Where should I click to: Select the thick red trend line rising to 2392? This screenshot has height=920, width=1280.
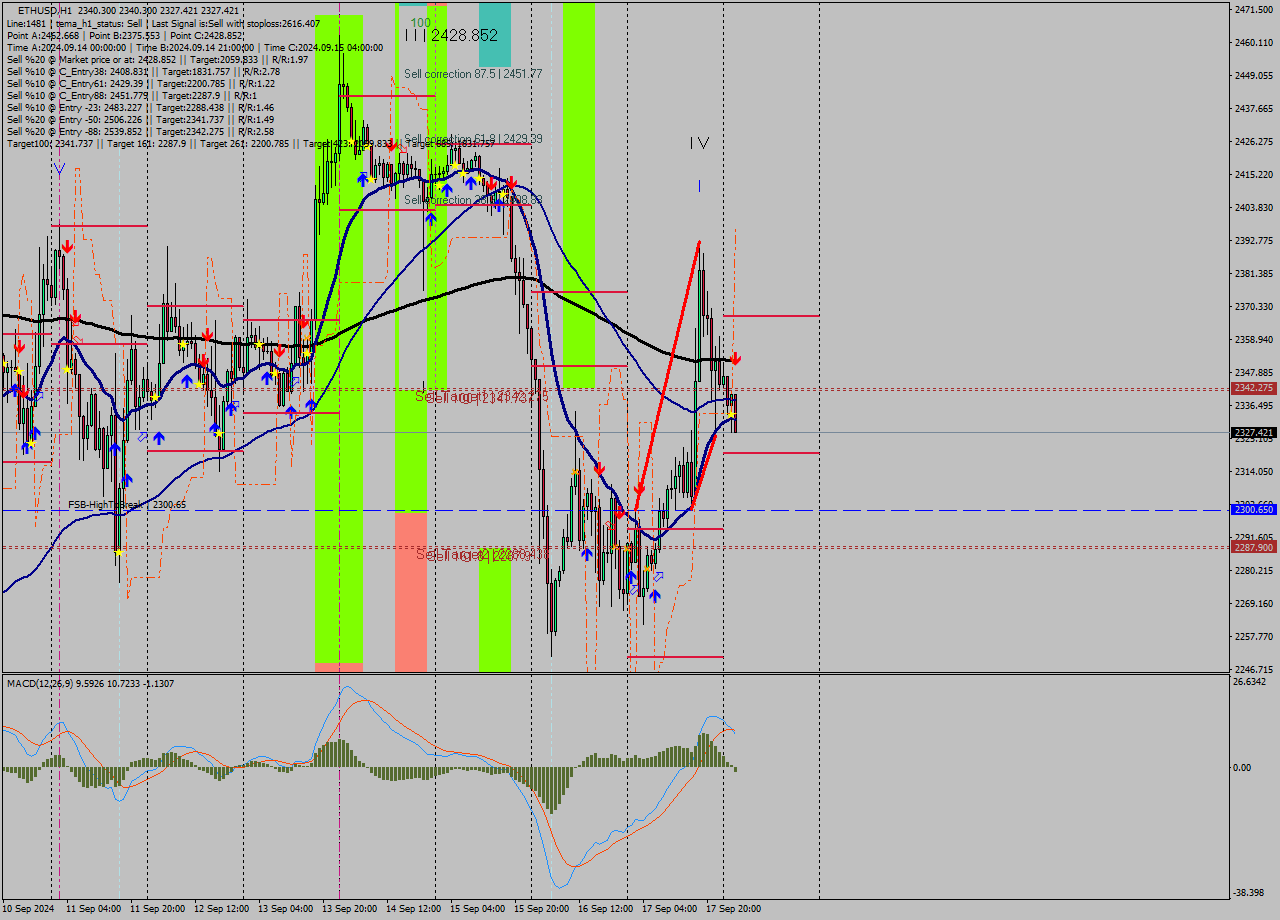668,377
